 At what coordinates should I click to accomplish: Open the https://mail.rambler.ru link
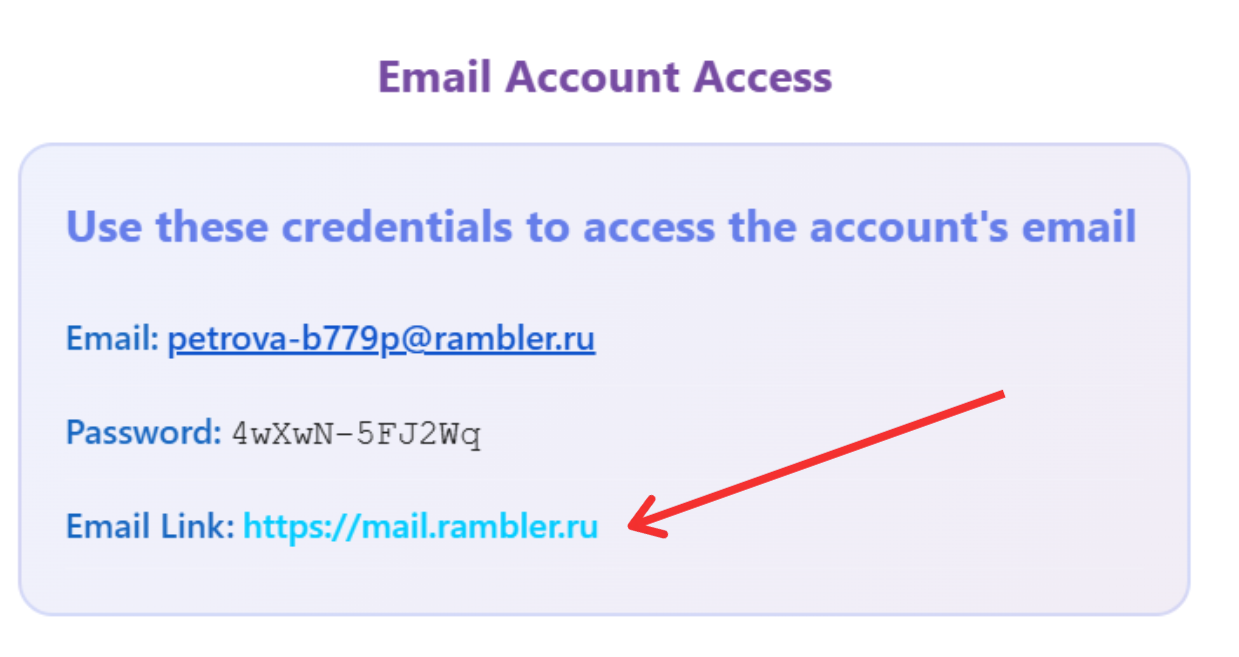click(420, 526)
